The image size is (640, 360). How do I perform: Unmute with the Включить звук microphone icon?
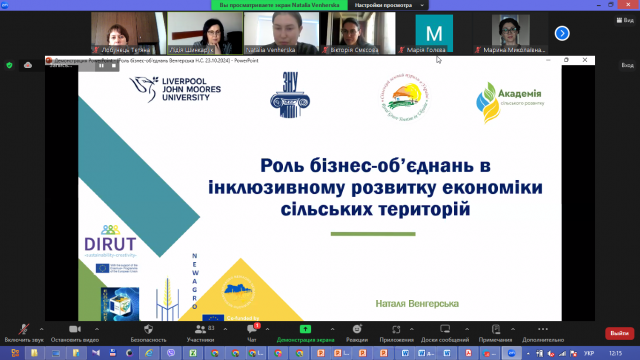point(24,329)
